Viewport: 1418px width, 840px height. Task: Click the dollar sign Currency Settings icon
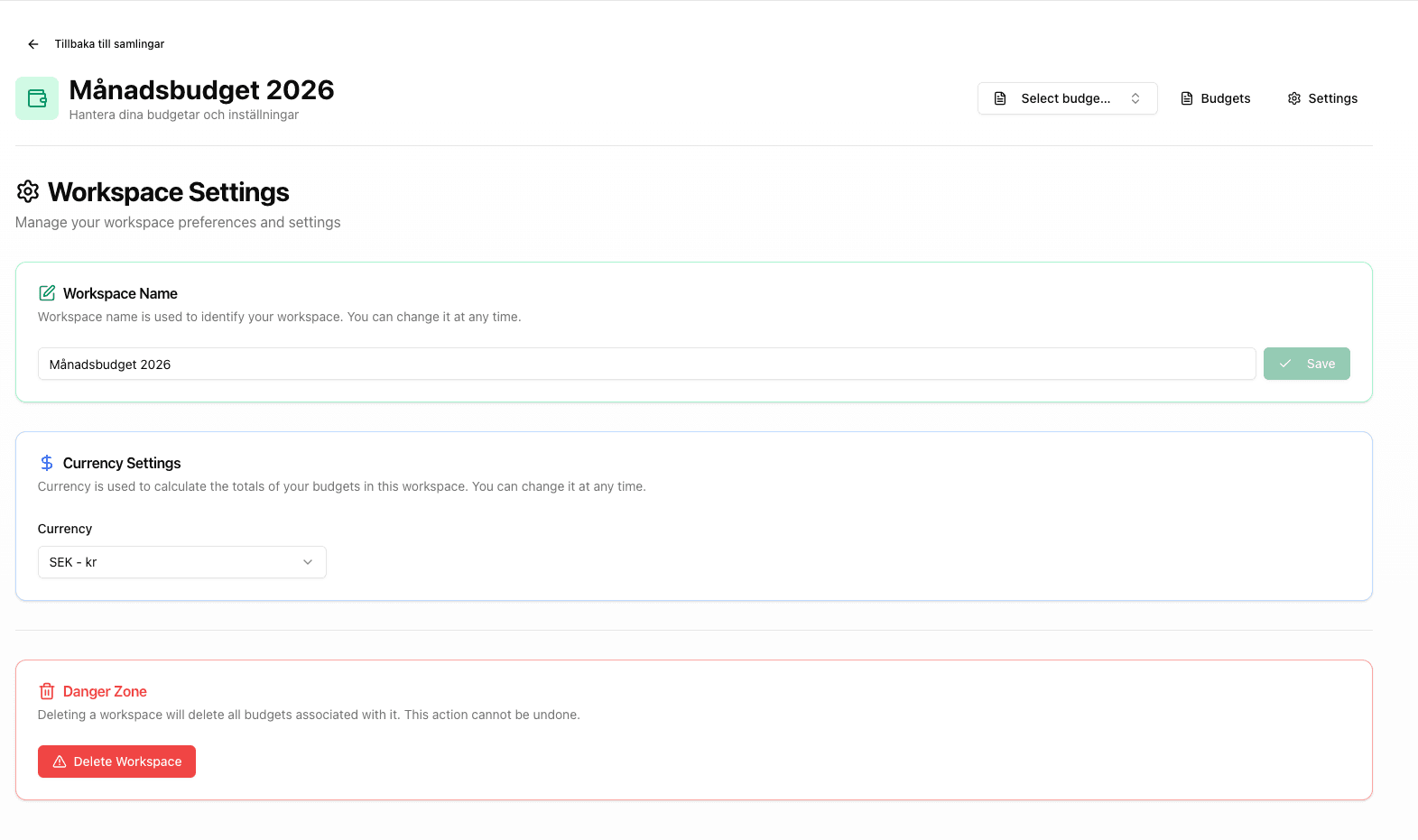tap(47, 463)
